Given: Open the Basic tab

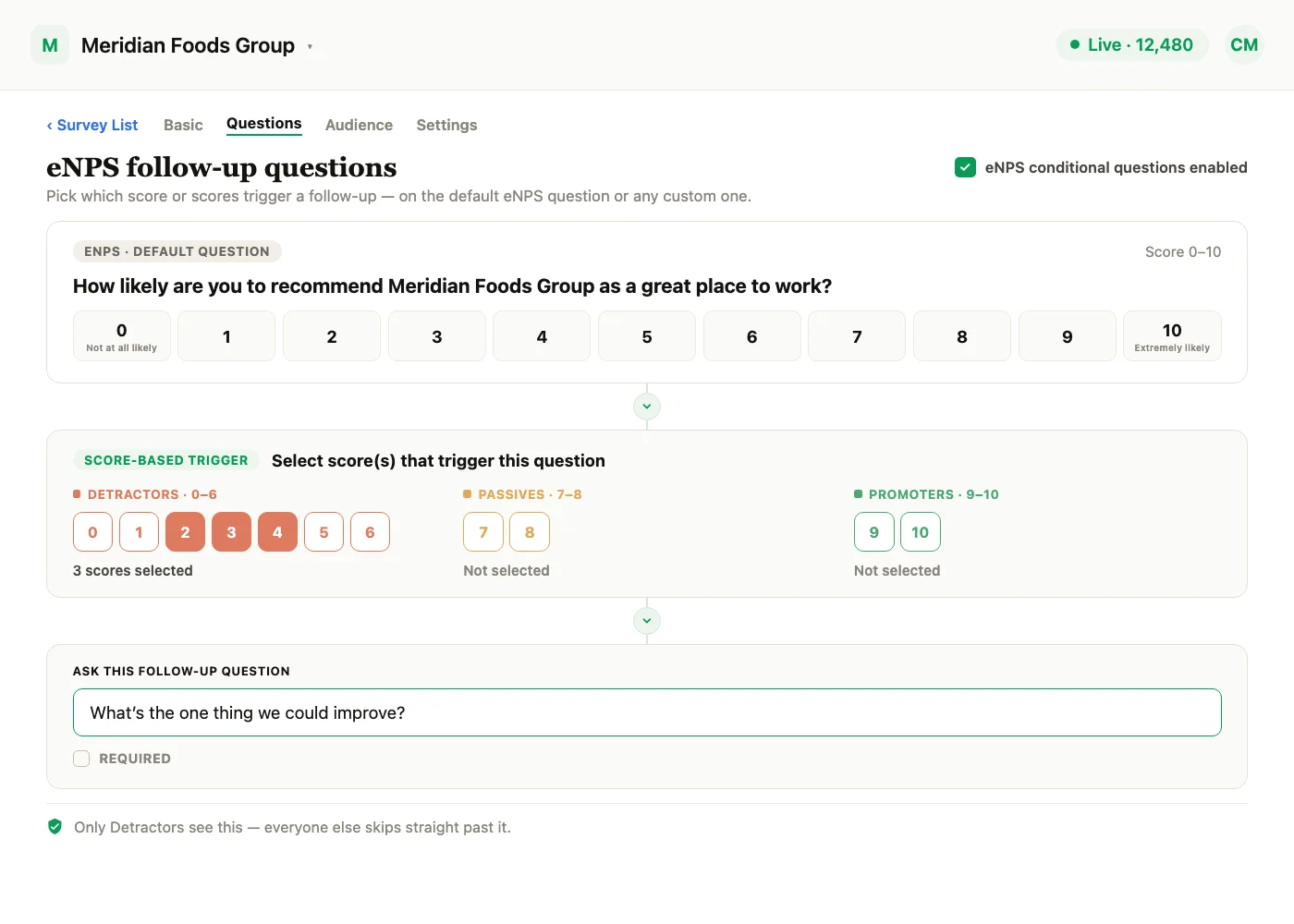Looking at the screenshot, I should point(183,125).
